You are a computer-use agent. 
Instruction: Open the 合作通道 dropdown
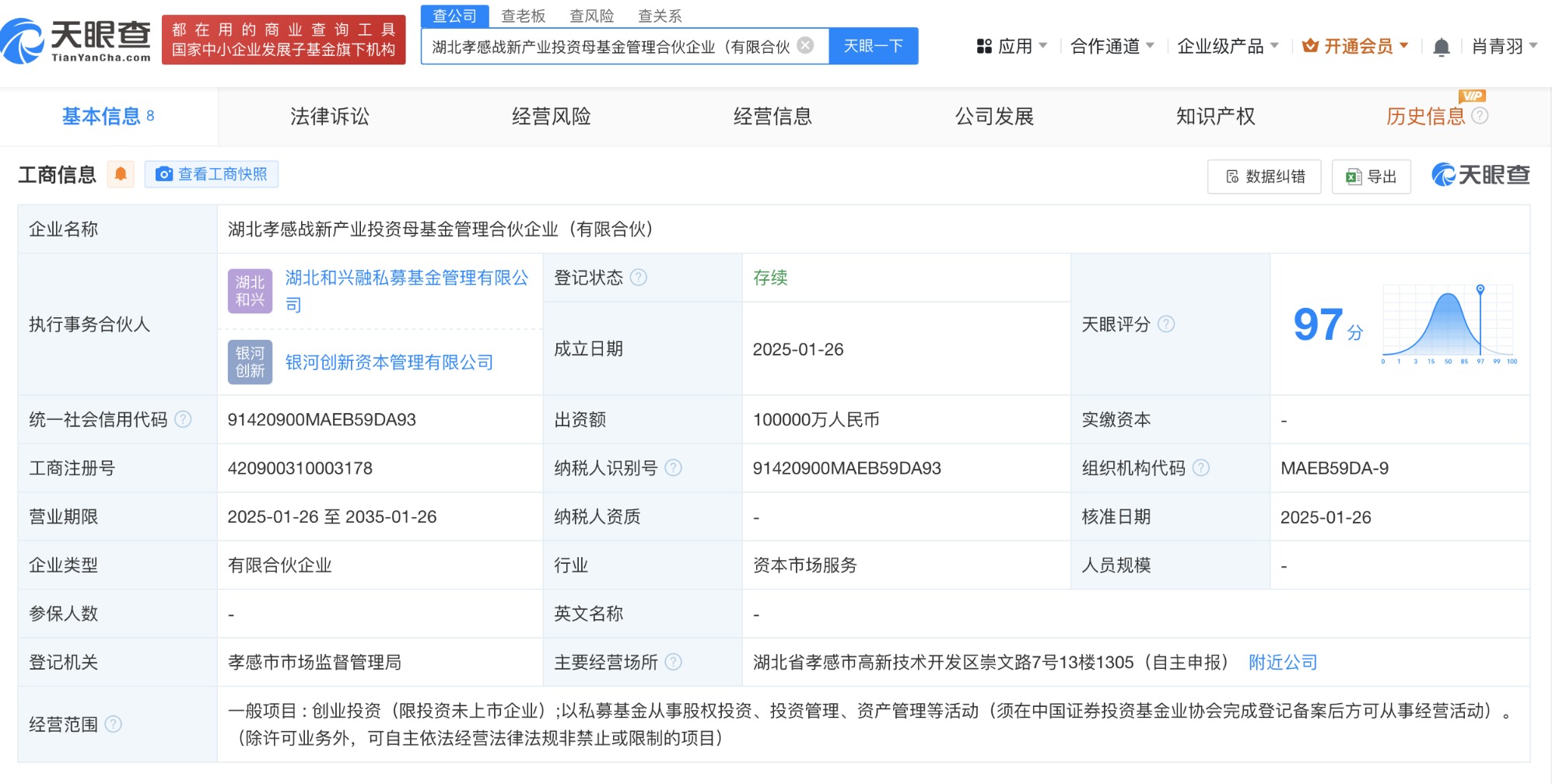click(1112, 47)
